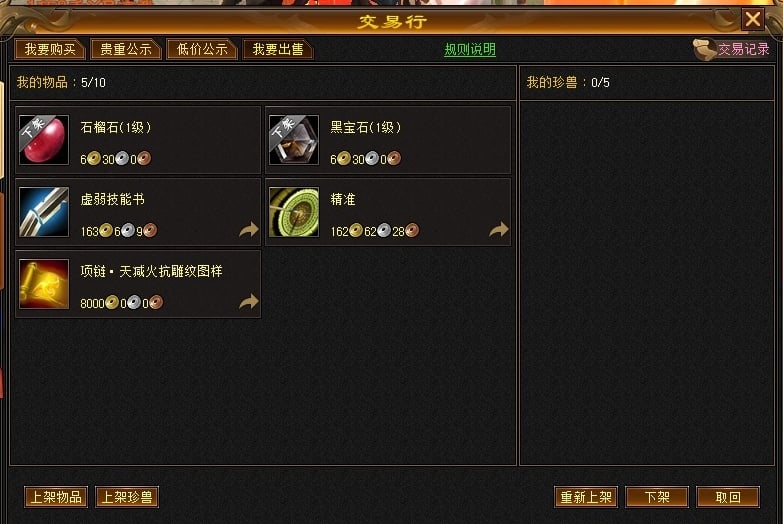Click the 黑宝石 black gem icon
The image size is (783, 524).
pyautogui.click(x=294, y=140)
